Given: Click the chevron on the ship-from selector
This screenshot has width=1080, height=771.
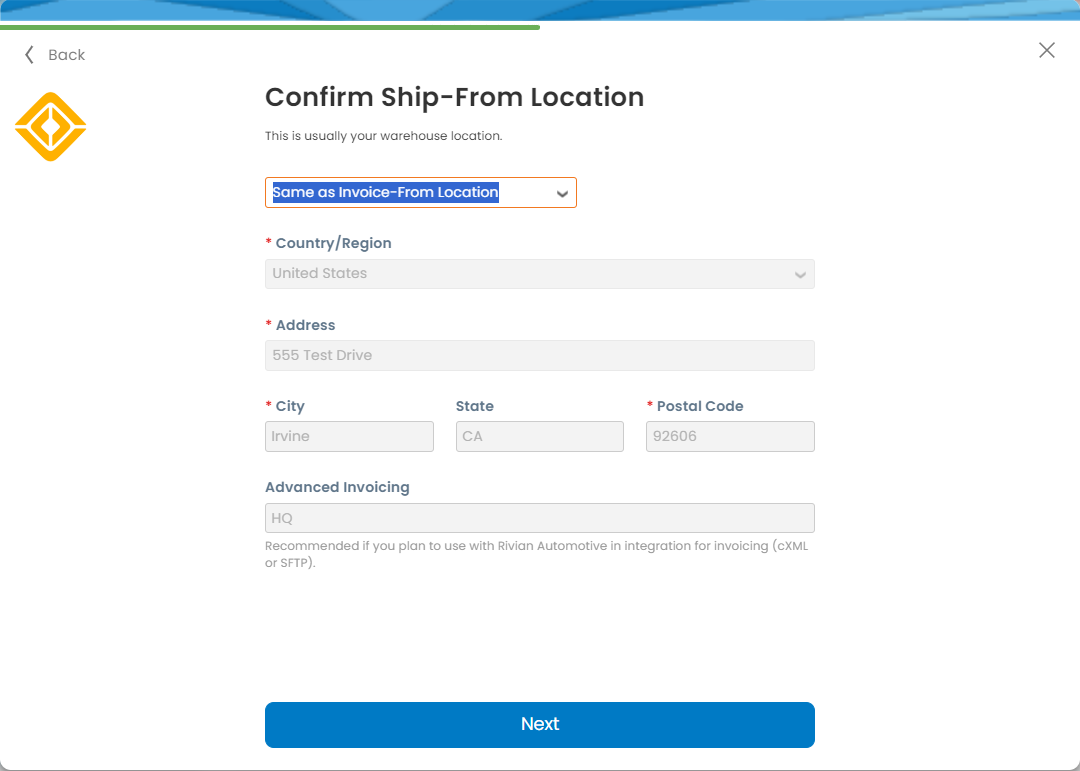Looking at the screenshot, I should [562, 192].
